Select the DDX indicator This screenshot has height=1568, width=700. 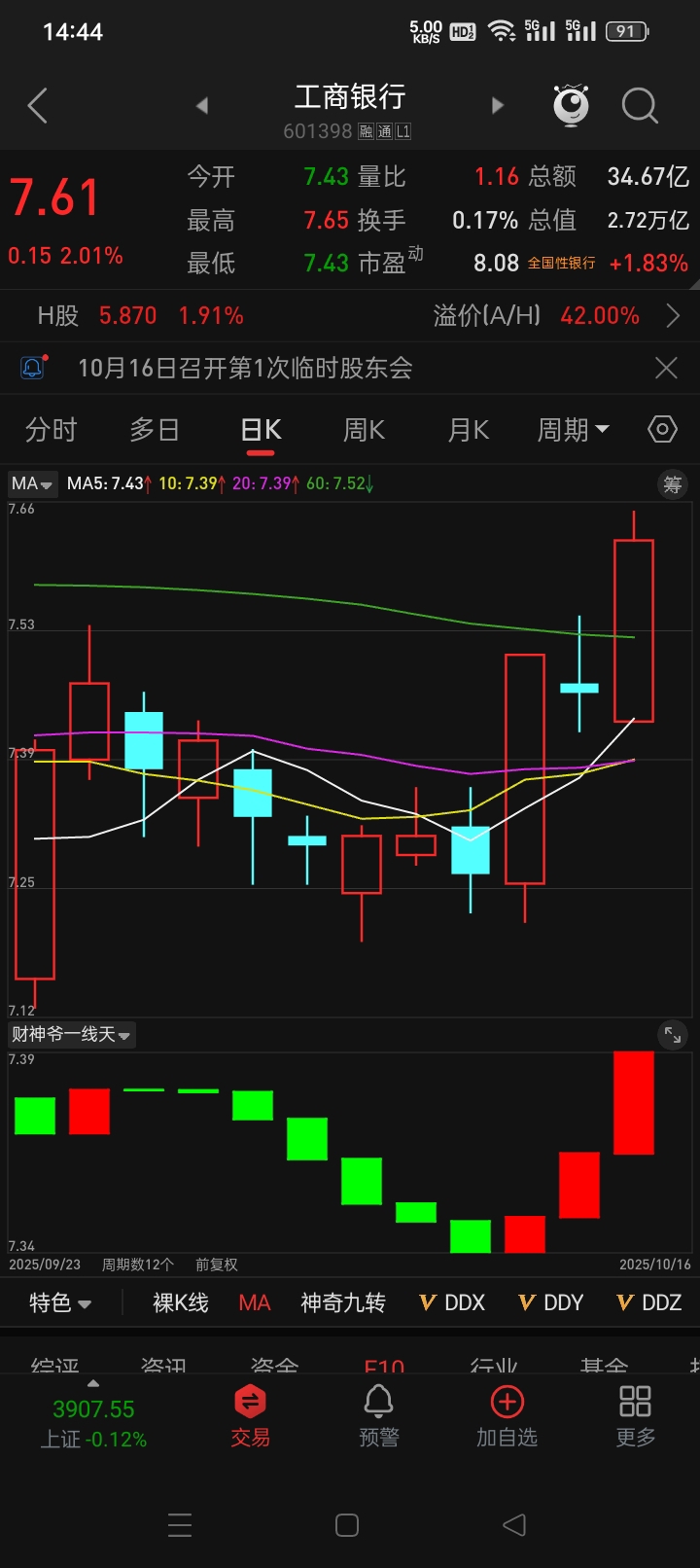pos(452,1302)
